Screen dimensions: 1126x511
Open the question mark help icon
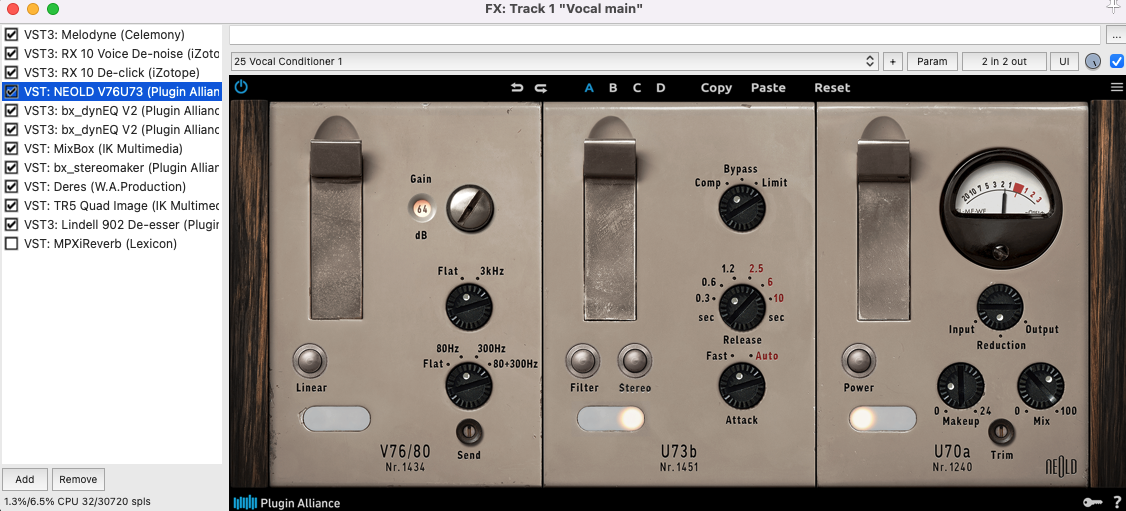point(1117,502)
